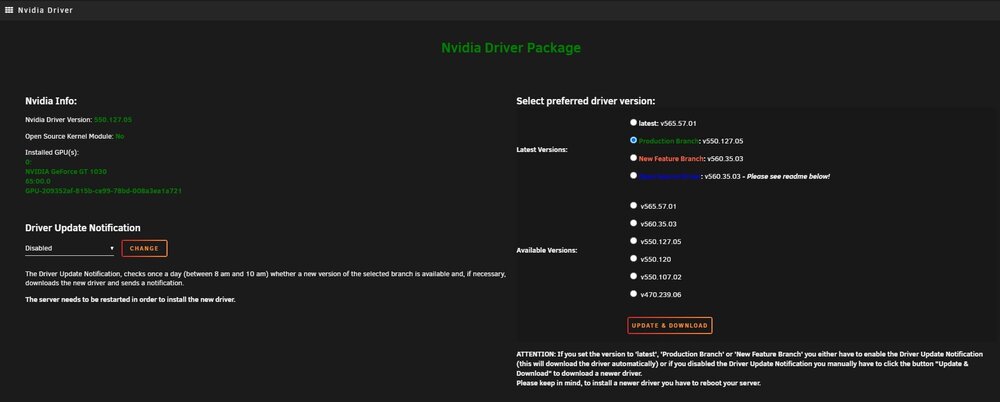Click the ATTENTION paragraph under the download button
This screenshot has width=1000, height=402.
750,368
